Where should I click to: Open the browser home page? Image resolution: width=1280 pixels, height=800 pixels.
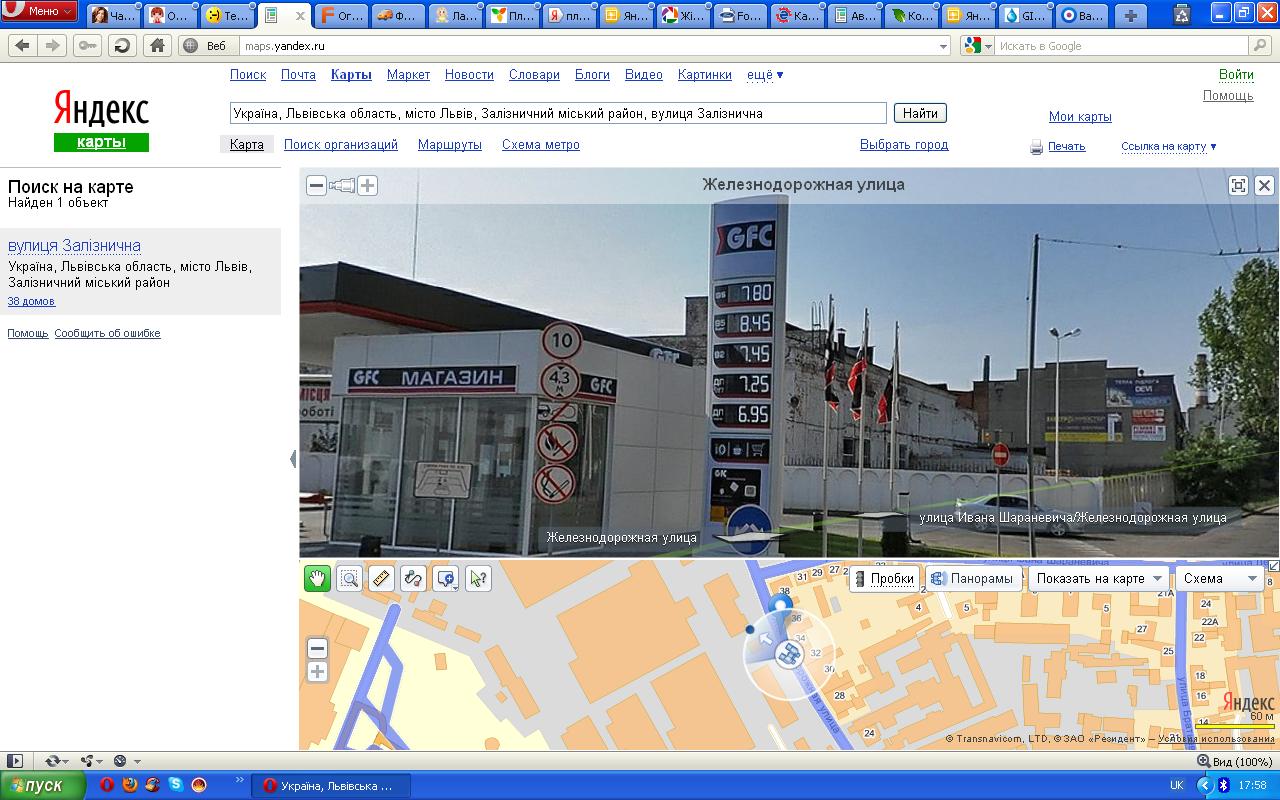(156, 46)
